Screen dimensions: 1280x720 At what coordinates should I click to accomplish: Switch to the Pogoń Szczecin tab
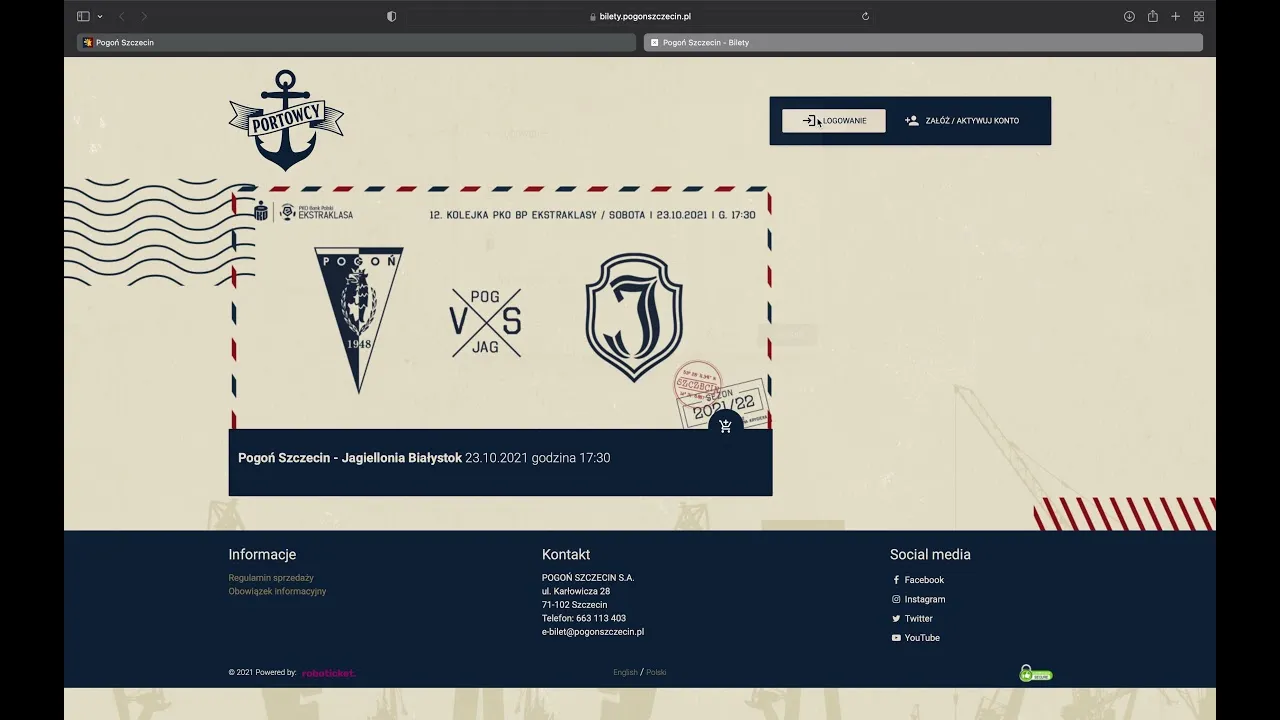(356, 42)
